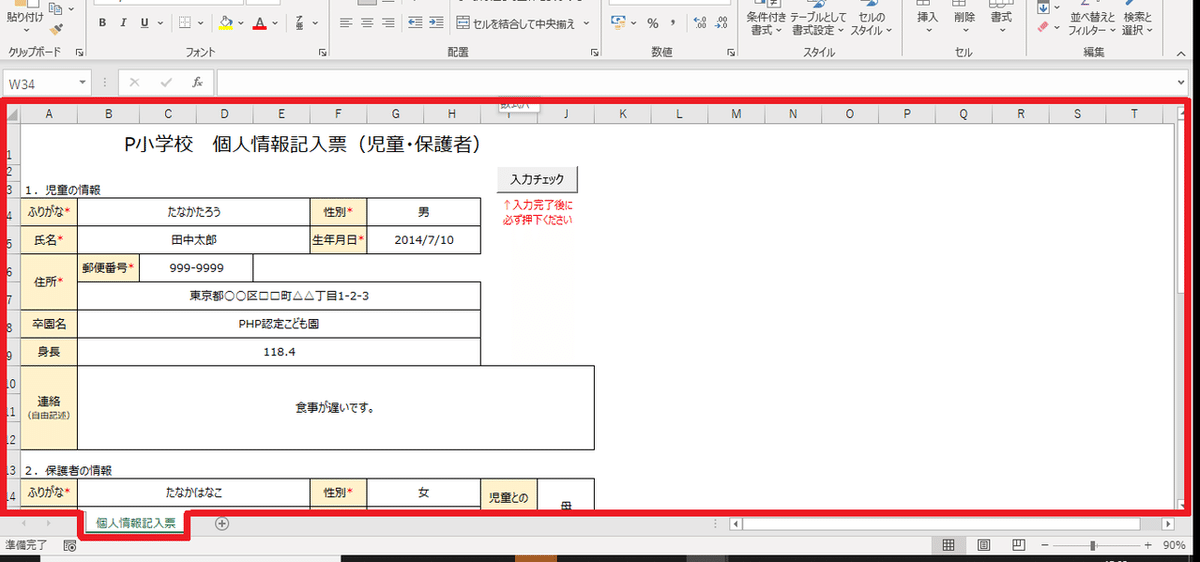Switch to Page Layout view
1200x562 pixels.
983,545
